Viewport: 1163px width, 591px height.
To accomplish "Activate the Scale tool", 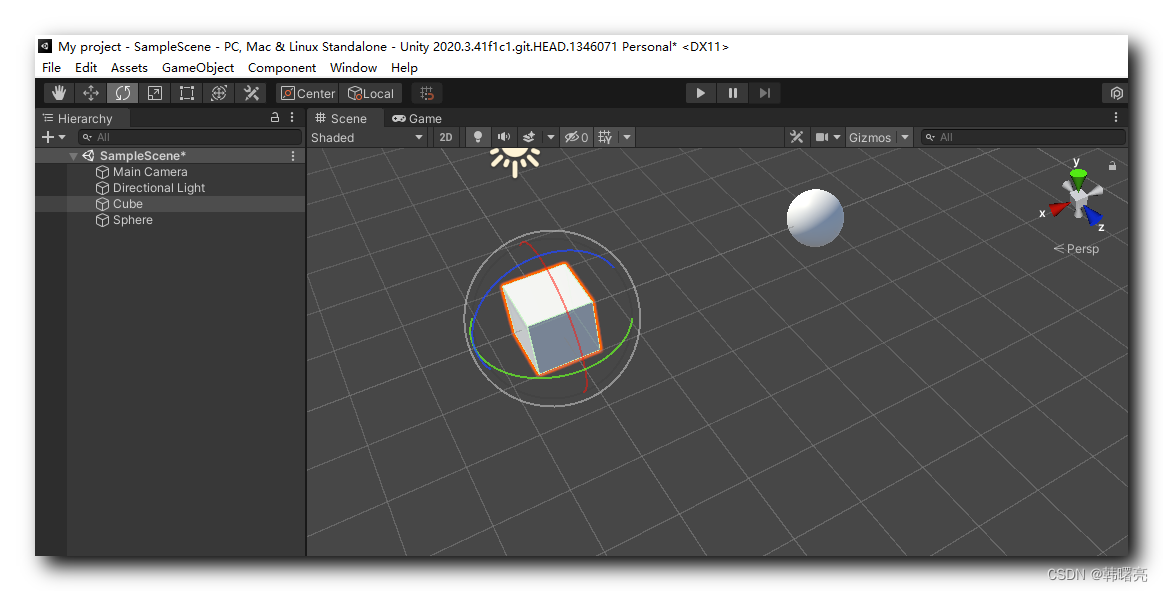I will click(154, 93).
